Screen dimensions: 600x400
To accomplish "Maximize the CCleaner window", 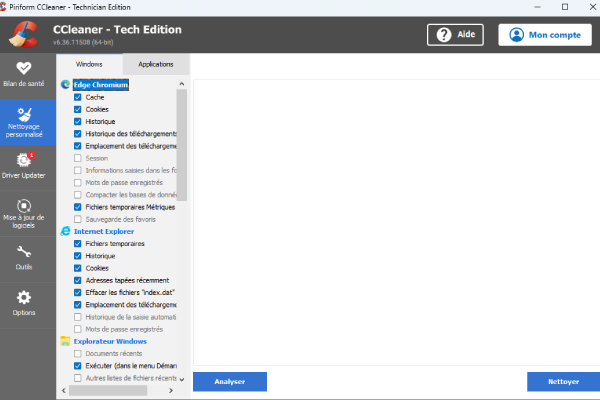I will click(x=565, y=7).
